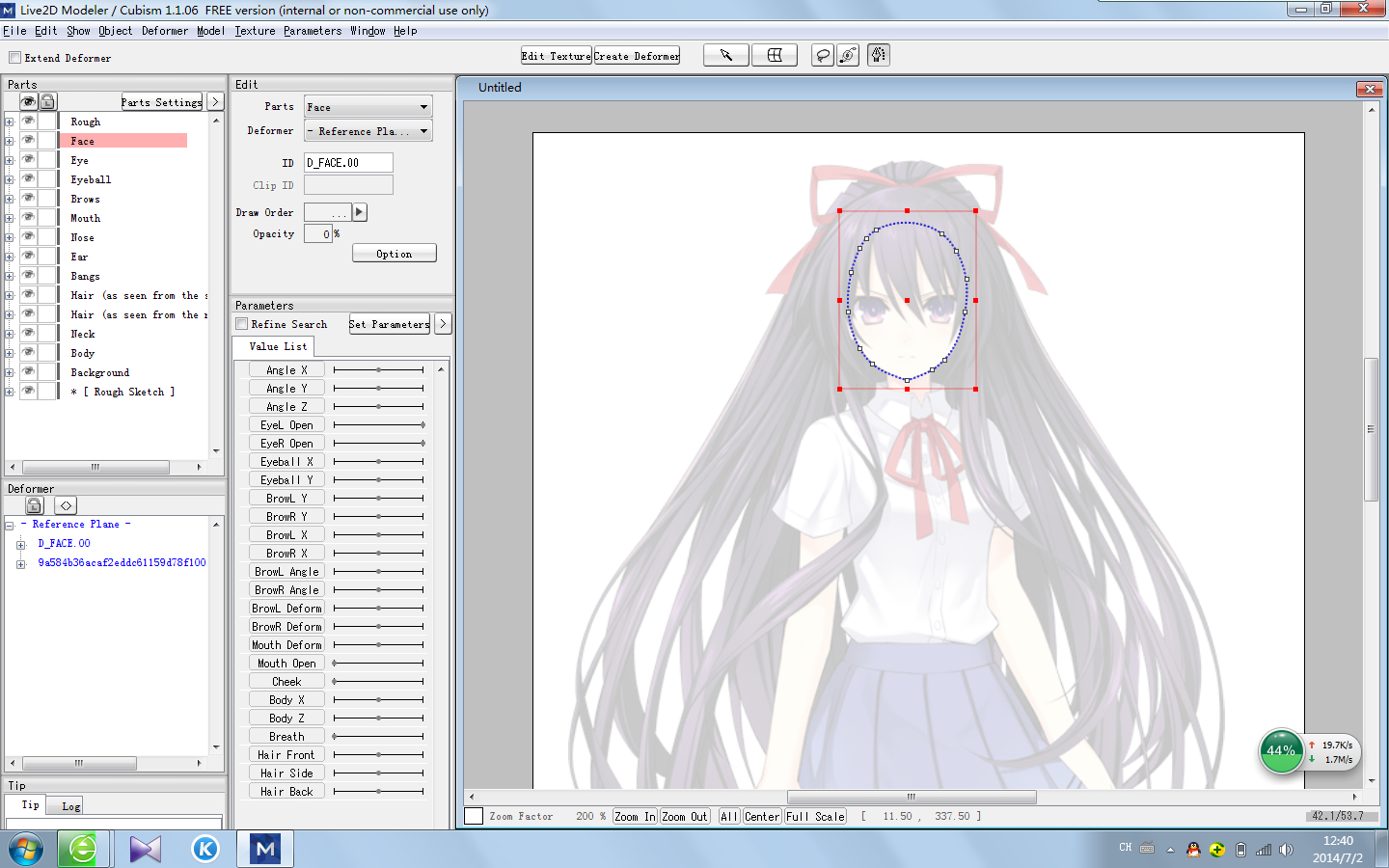Open the Texture menu
This screenshot has width=1389, height=868.
(x=255, y=31)
